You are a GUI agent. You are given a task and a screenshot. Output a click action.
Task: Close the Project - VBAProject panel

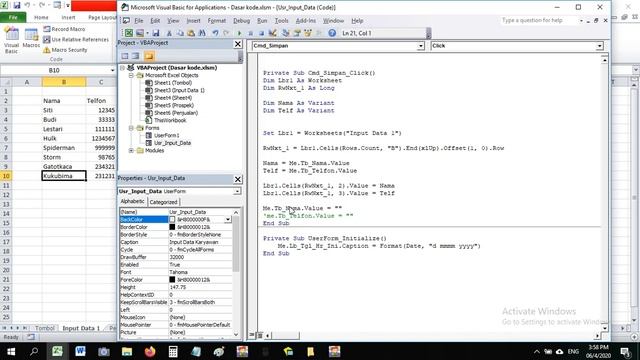238,44
